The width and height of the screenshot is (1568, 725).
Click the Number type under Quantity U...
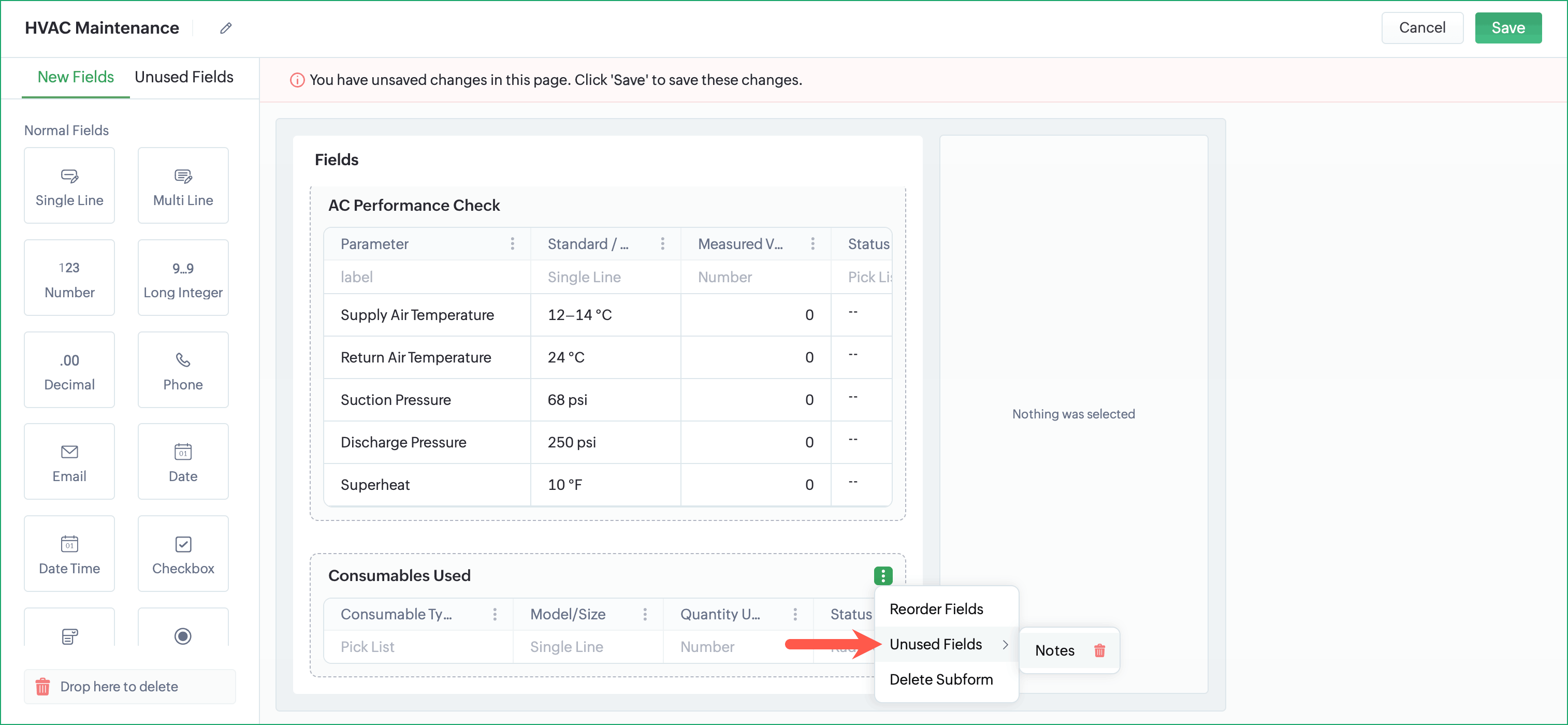point(707,647)
